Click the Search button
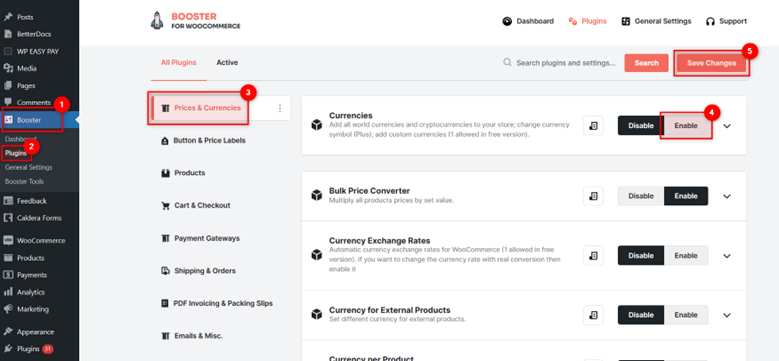 (x=646, y=63)
